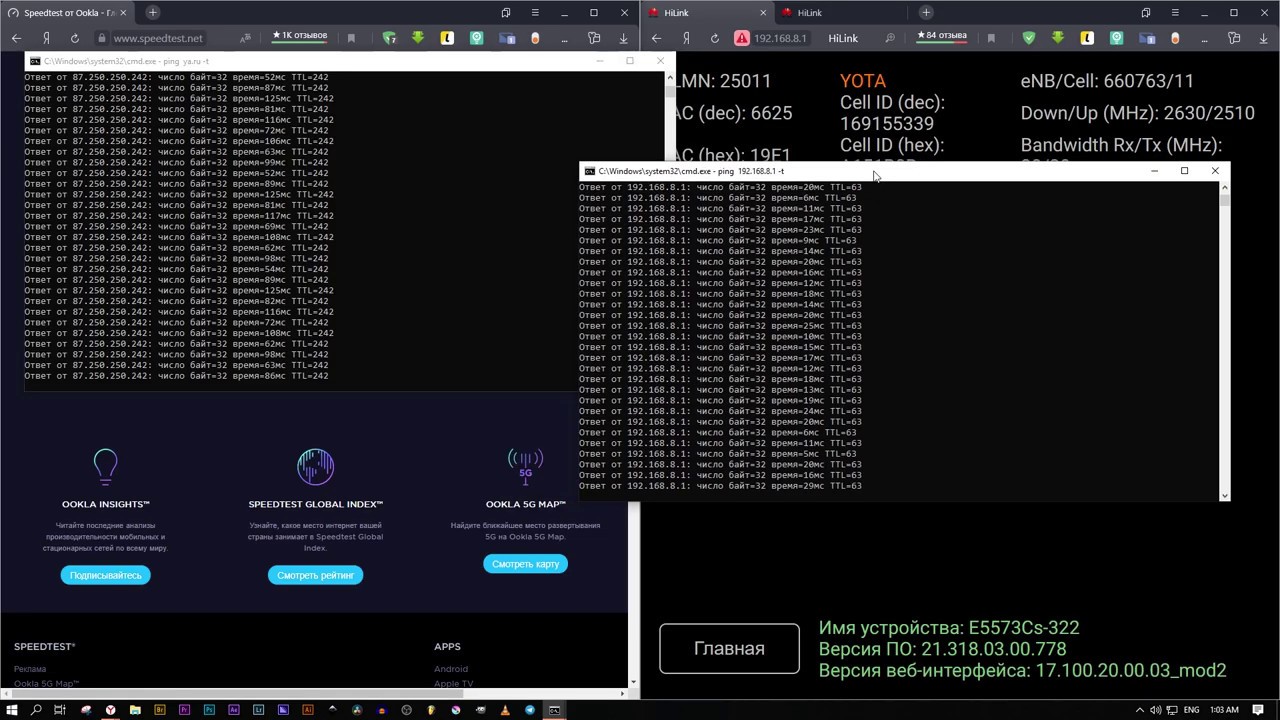The height and width of the screenshot is (720, 1280).
Task: Click the eNB/Cell: 660763/11 text
Action: [1107, 81]
